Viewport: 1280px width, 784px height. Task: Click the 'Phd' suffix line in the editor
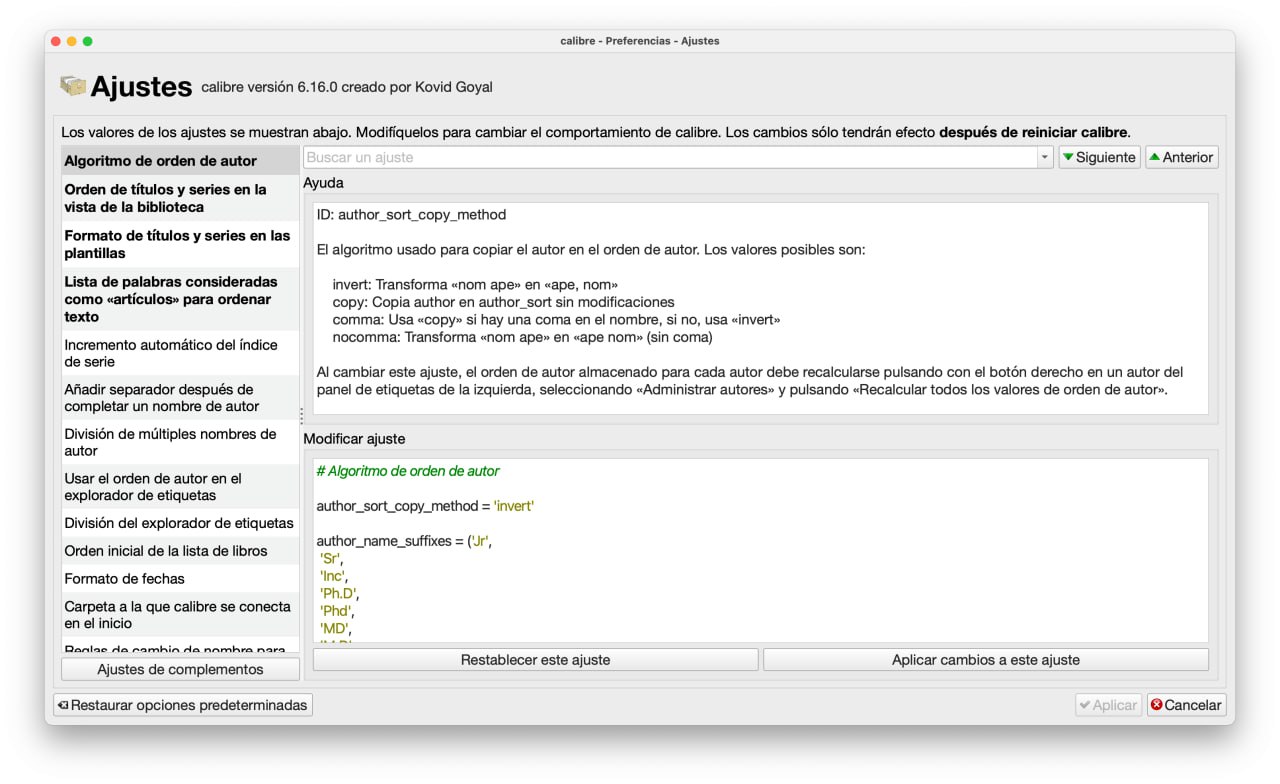coord(337,611)
